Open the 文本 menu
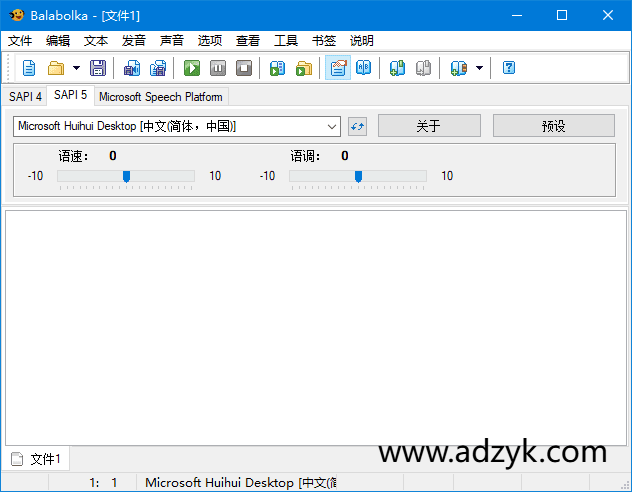The width and height of the screenshot is (632, 492). (x=96, y=41)
